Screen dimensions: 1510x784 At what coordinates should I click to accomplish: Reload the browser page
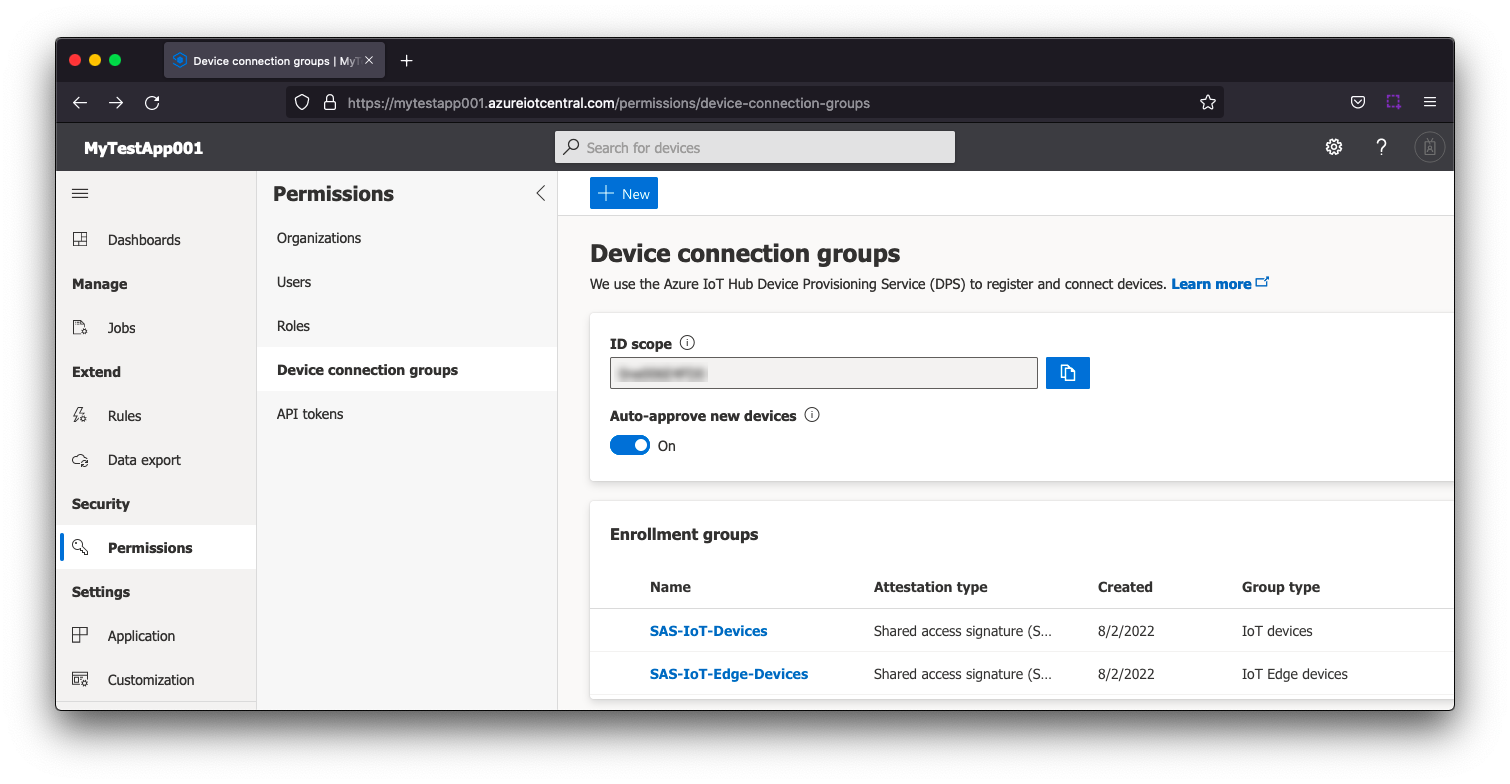152,103
